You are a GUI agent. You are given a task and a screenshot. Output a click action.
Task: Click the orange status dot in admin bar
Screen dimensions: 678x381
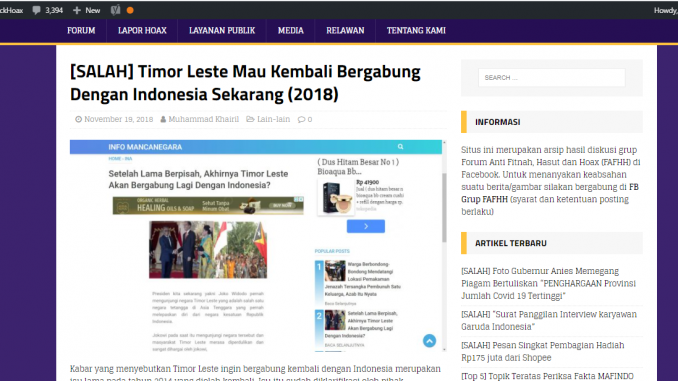[130, 10]
